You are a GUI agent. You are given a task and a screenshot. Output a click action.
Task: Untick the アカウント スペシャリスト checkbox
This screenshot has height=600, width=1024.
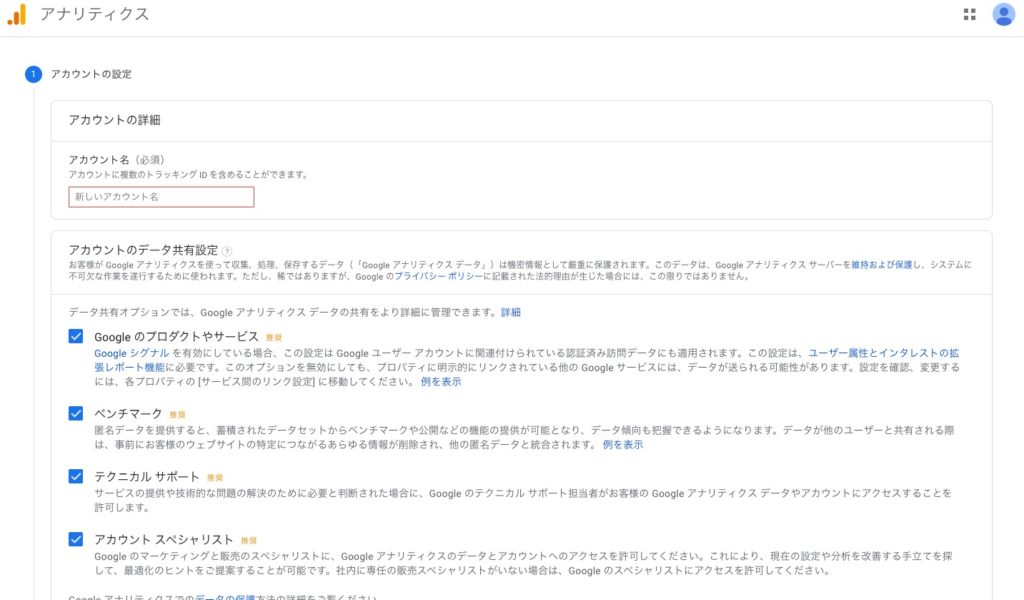click(76, 539)
